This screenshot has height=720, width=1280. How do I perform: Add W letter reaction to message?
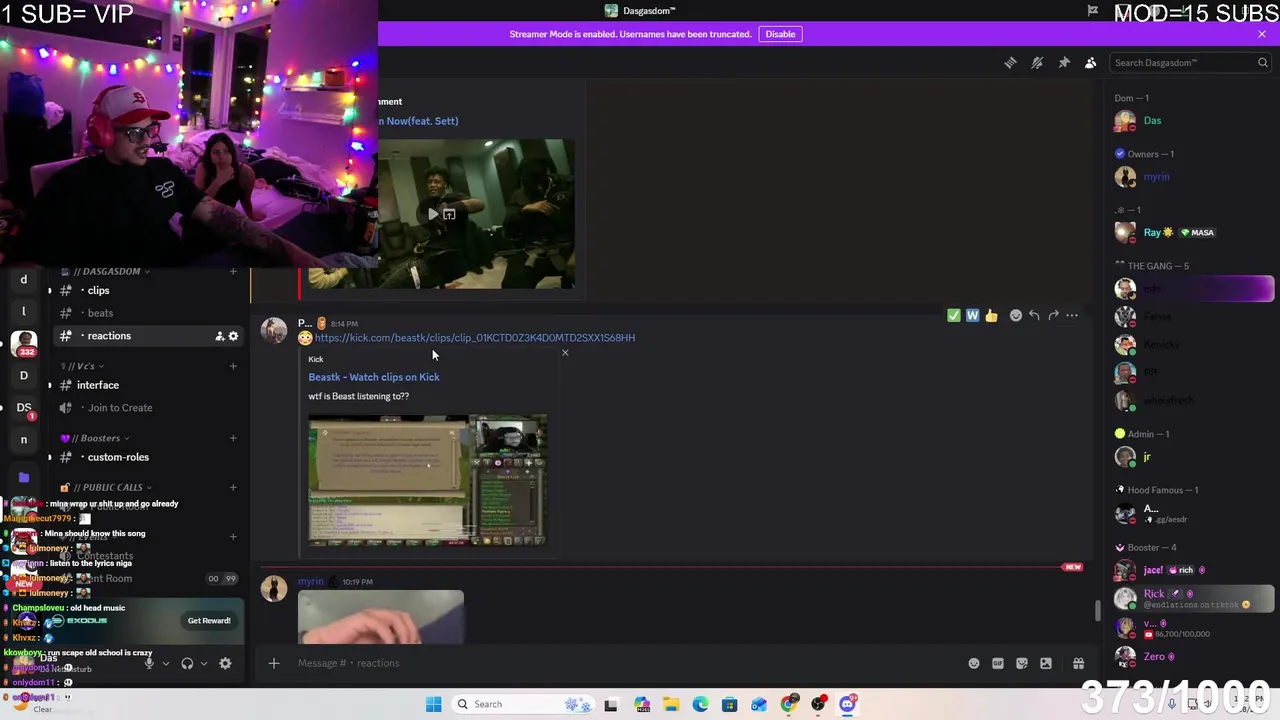pos(972,315)
